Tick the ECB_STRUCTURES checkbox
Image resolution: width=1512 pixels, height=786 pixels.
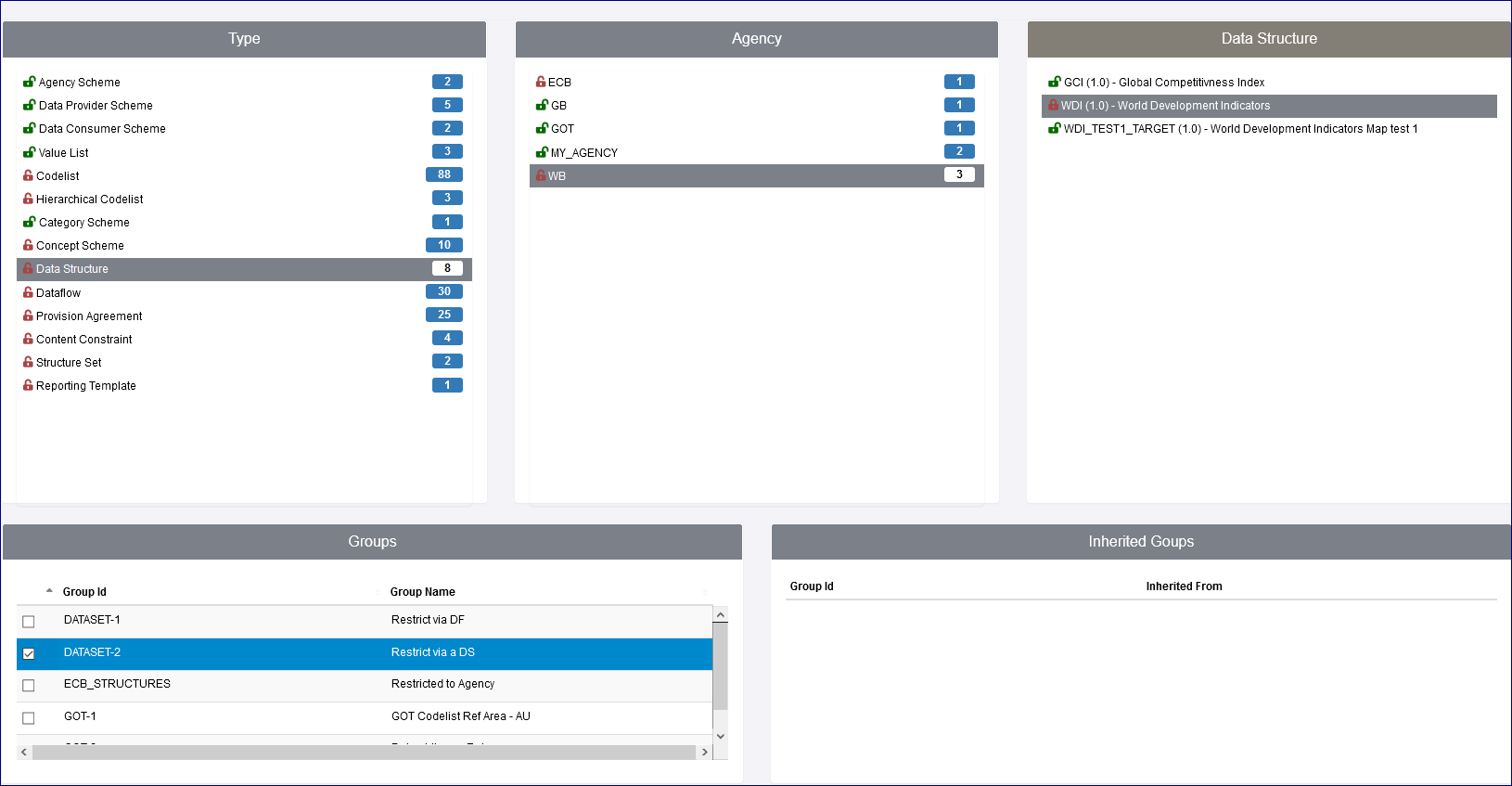point(29,686)
